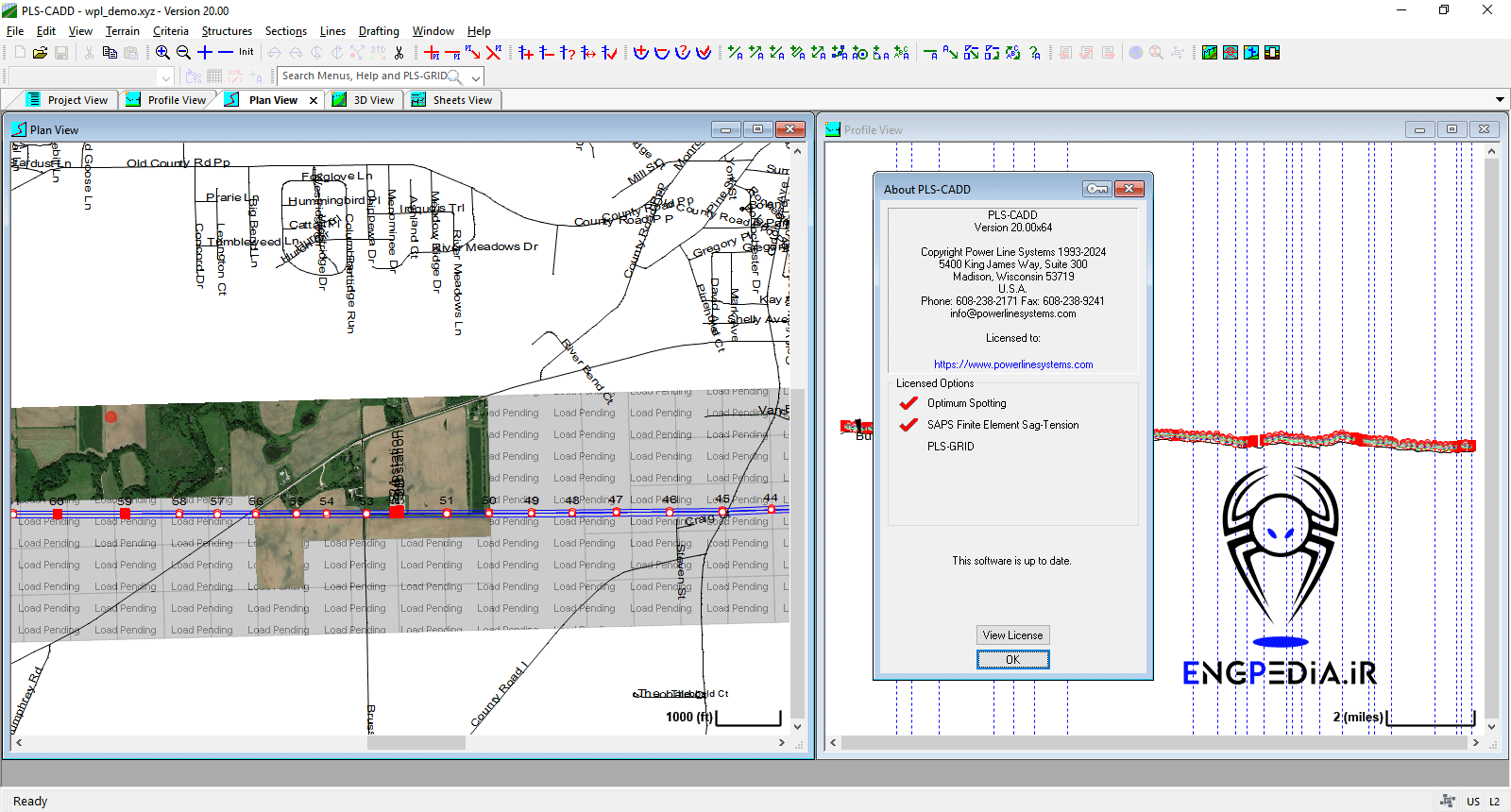Click the View License button
1511x812 pixels.
point(1013,635)
